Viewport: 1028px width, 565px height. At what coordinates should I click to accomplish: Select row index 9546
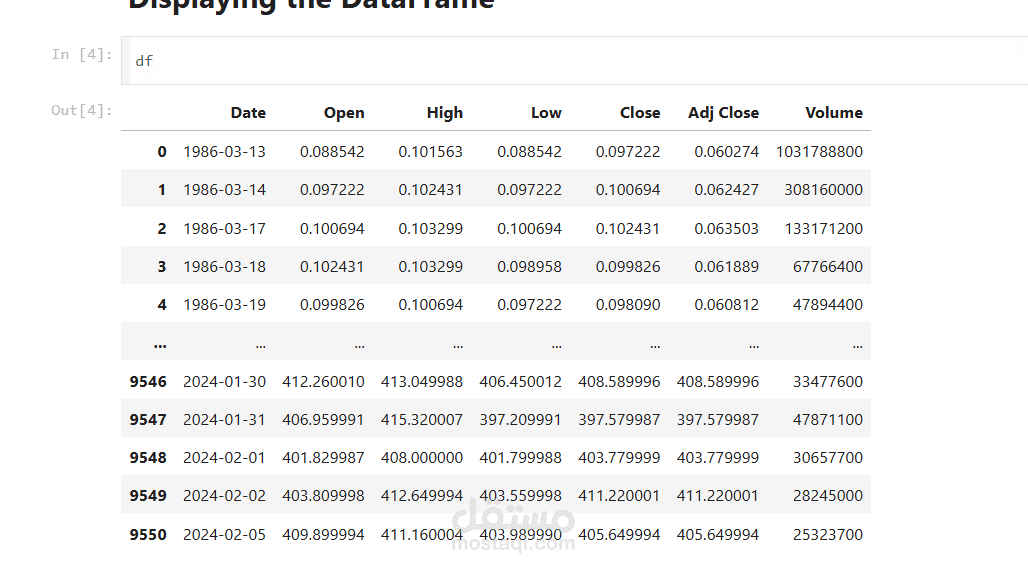click(x=148, y=382)
